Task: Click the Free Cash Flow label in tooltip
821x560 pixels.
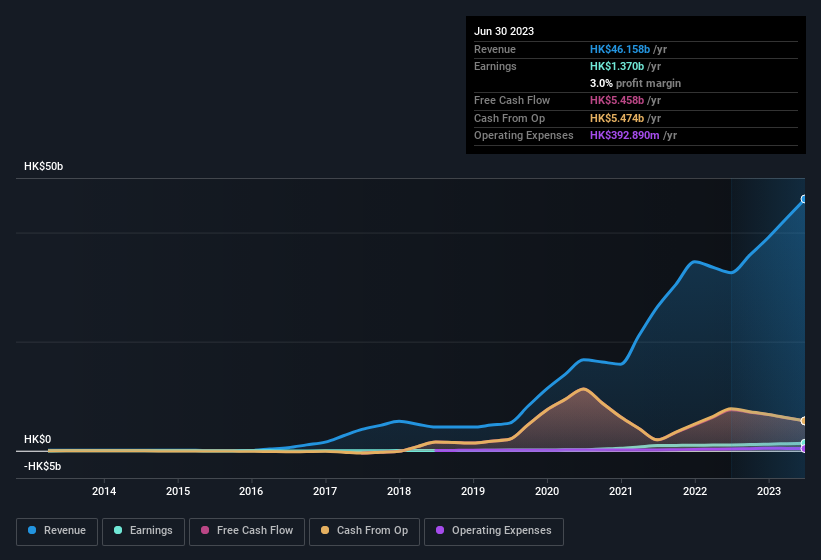Action: point(512,100)
